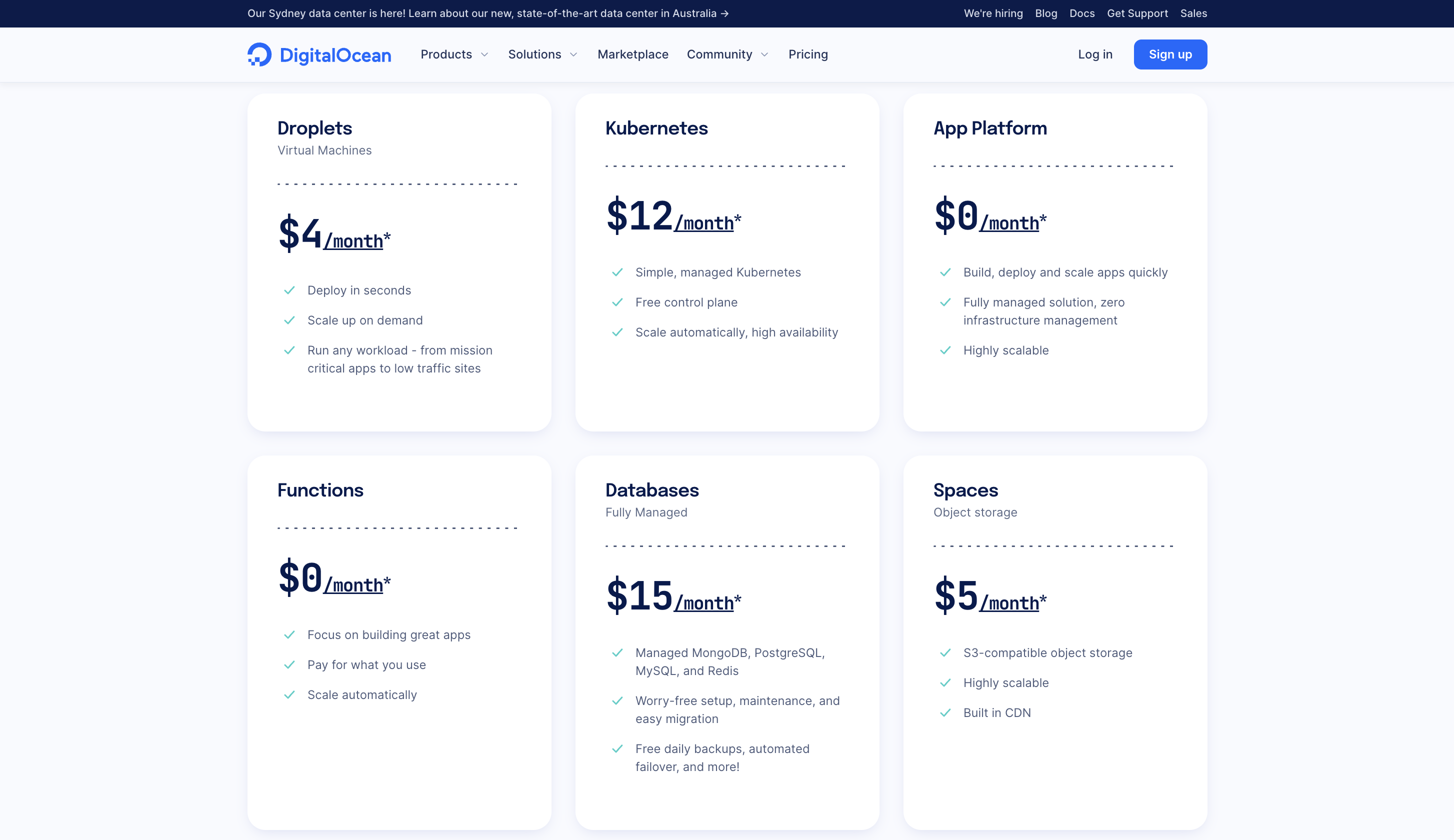1454x840 pixels.
Task: Click the Deploy in seconds text
Action: (358, 290)
